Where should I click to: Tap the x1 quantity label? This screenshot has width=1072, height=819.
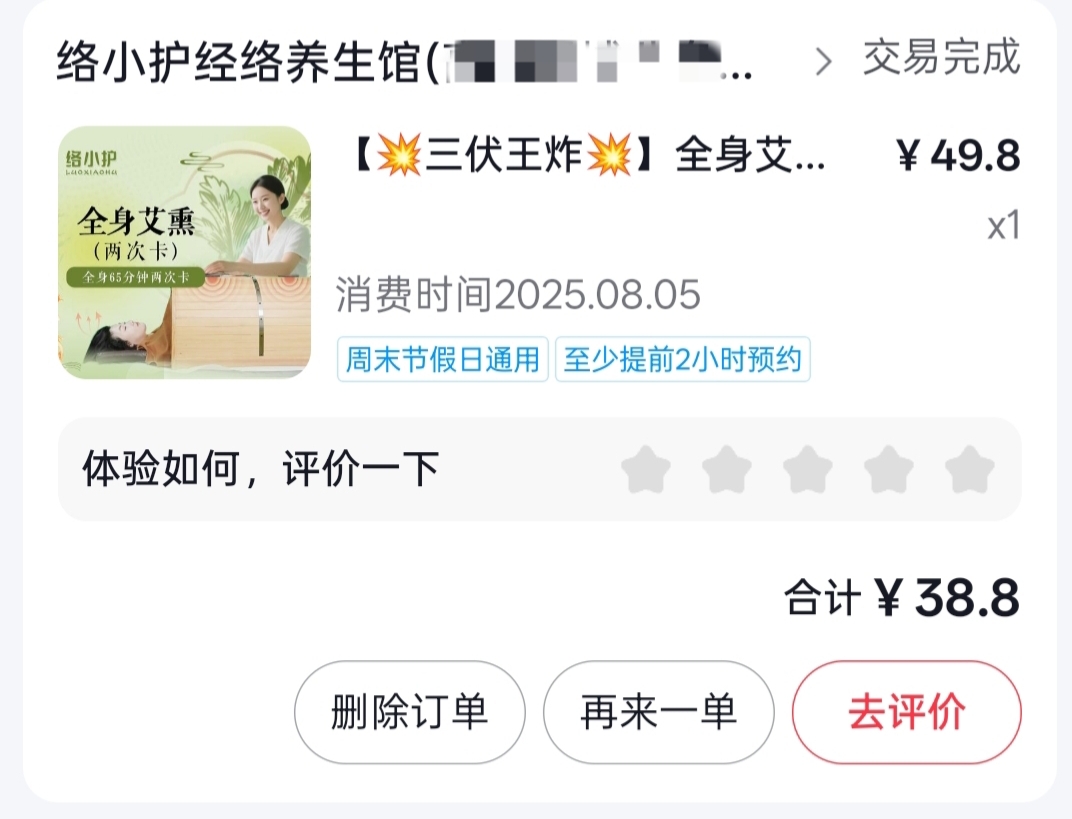(1004, 226)
